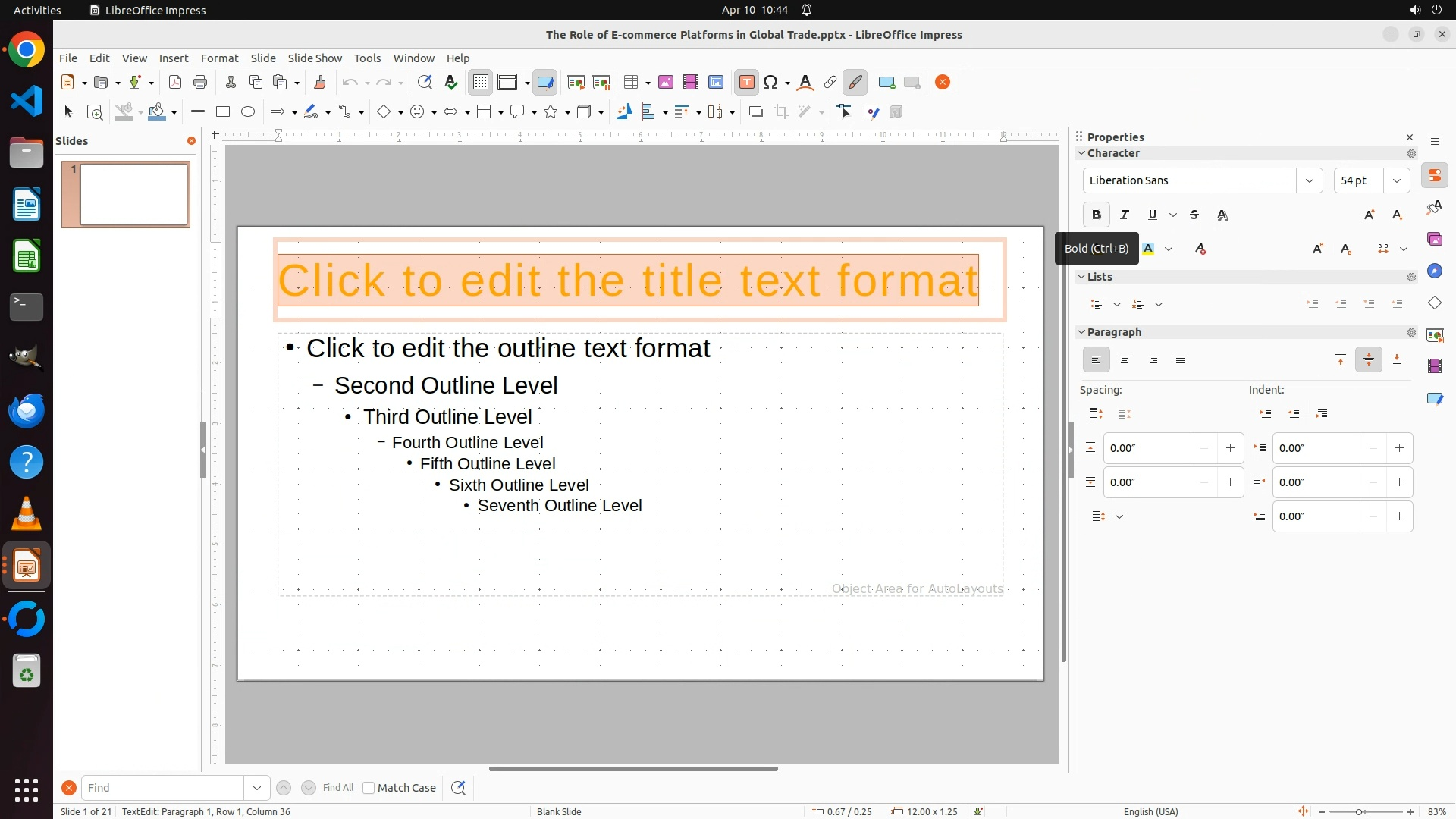Enable the Match Case checkbox
The height and width of the screenshot is (819, 1456).
369,788
